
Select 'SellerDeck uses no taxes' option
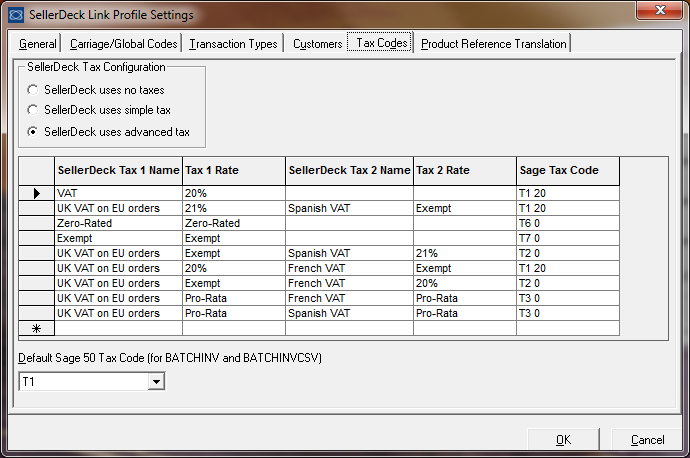pyautogui.click(x=34, y=90)
